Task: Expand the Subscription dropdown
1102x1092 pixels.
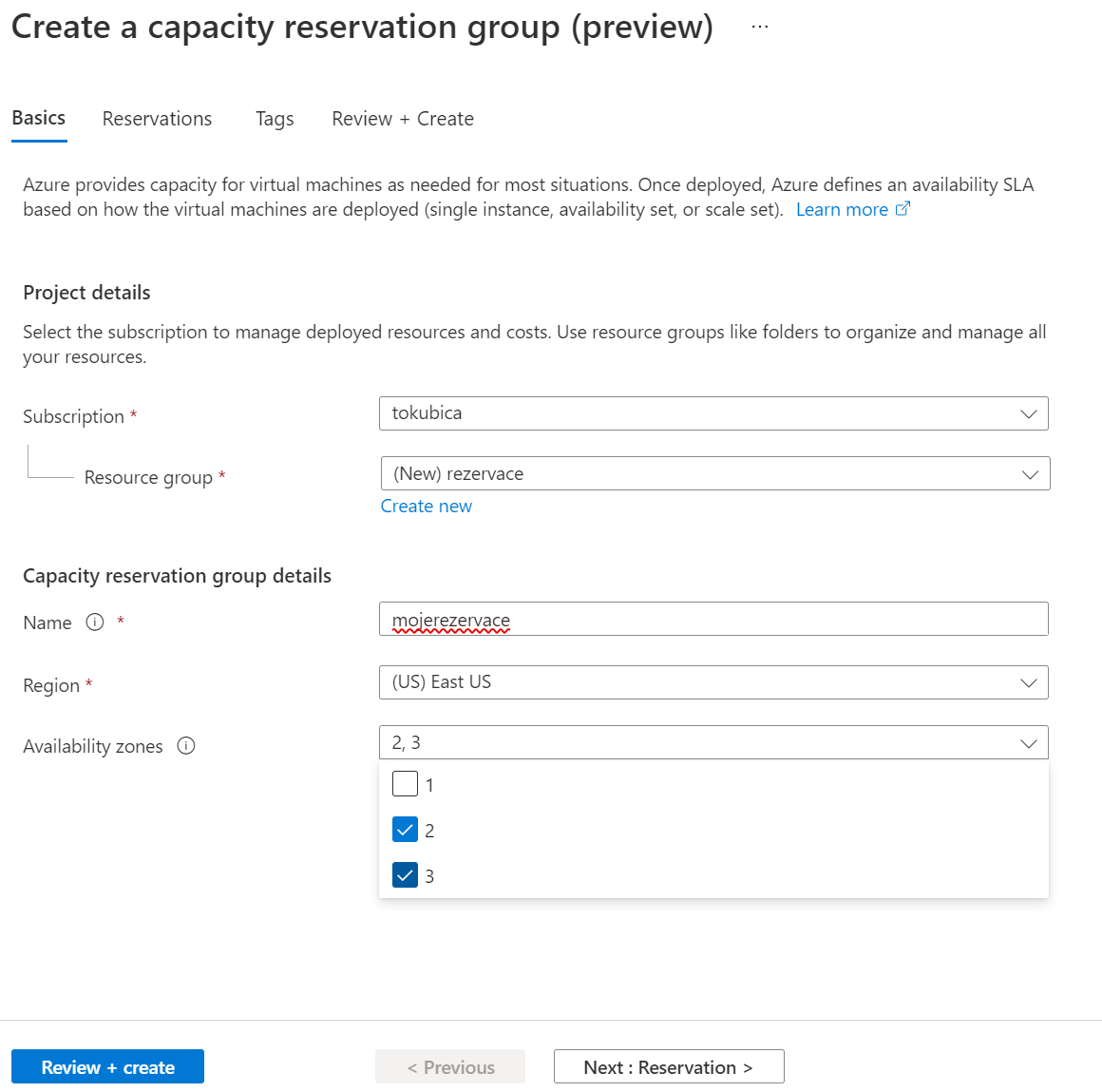Action: [712, 413]
